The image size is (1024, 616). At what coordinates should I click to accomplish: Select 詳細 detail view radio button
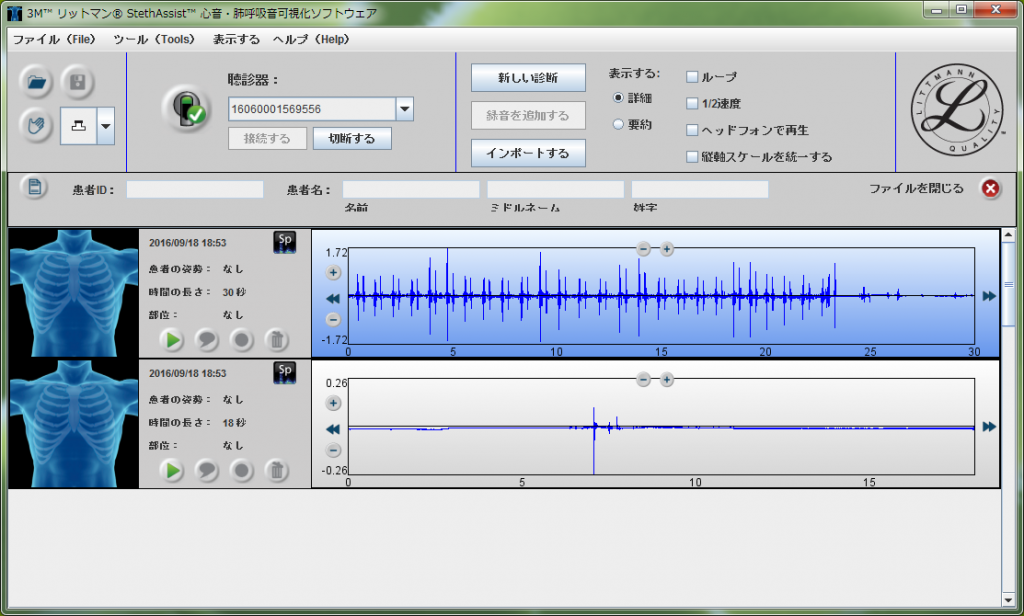click(x=618, y=98)
